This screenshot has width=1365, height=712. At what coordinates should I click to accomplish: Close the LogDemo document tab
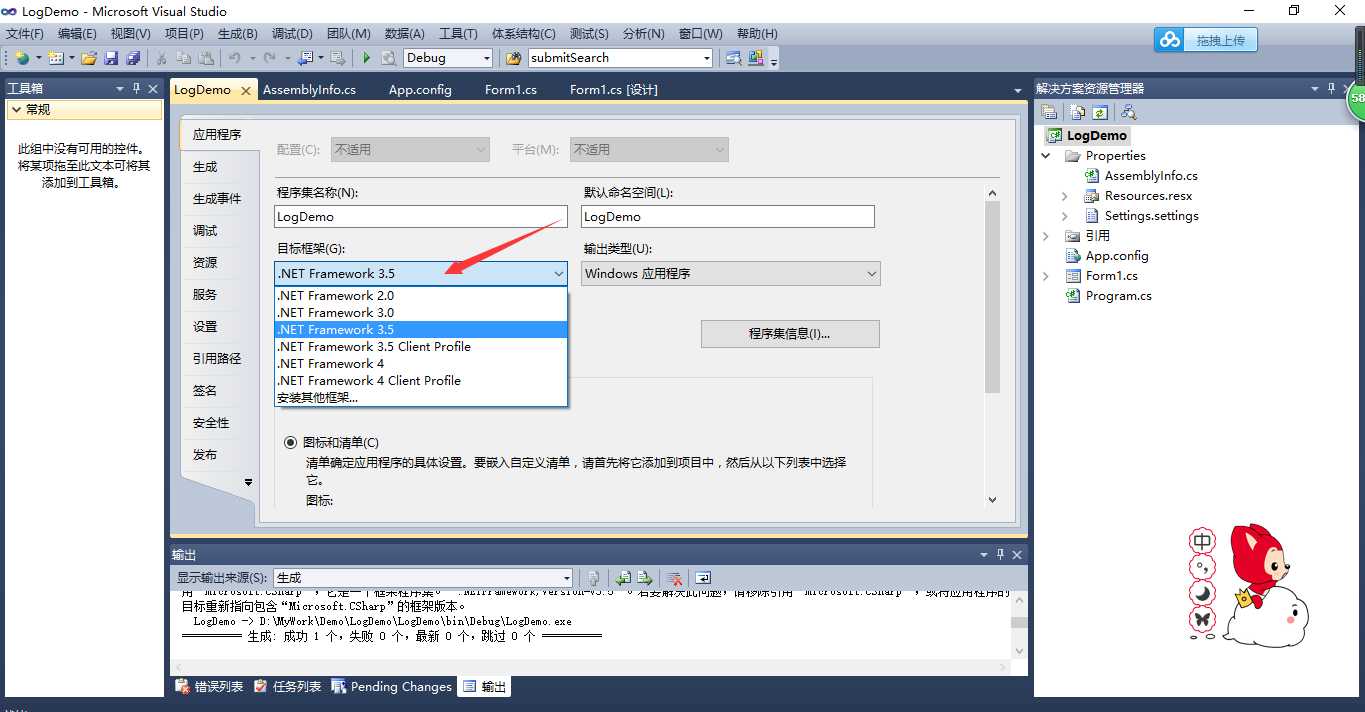pos(246,90)
